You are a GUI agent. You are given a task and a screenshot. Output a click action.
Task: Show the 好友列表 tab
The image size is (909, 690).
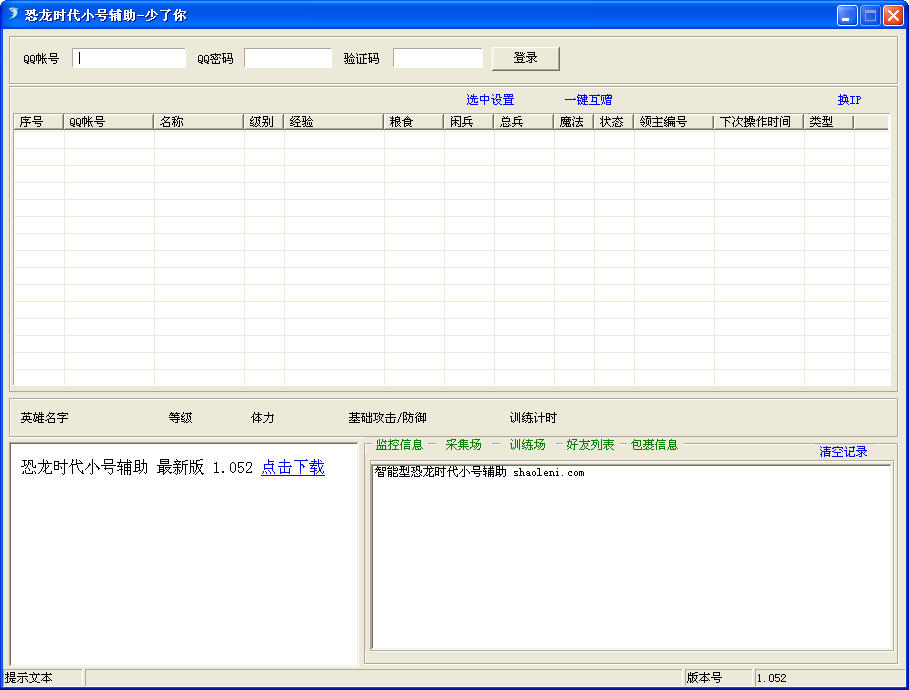tap(590, 445)
